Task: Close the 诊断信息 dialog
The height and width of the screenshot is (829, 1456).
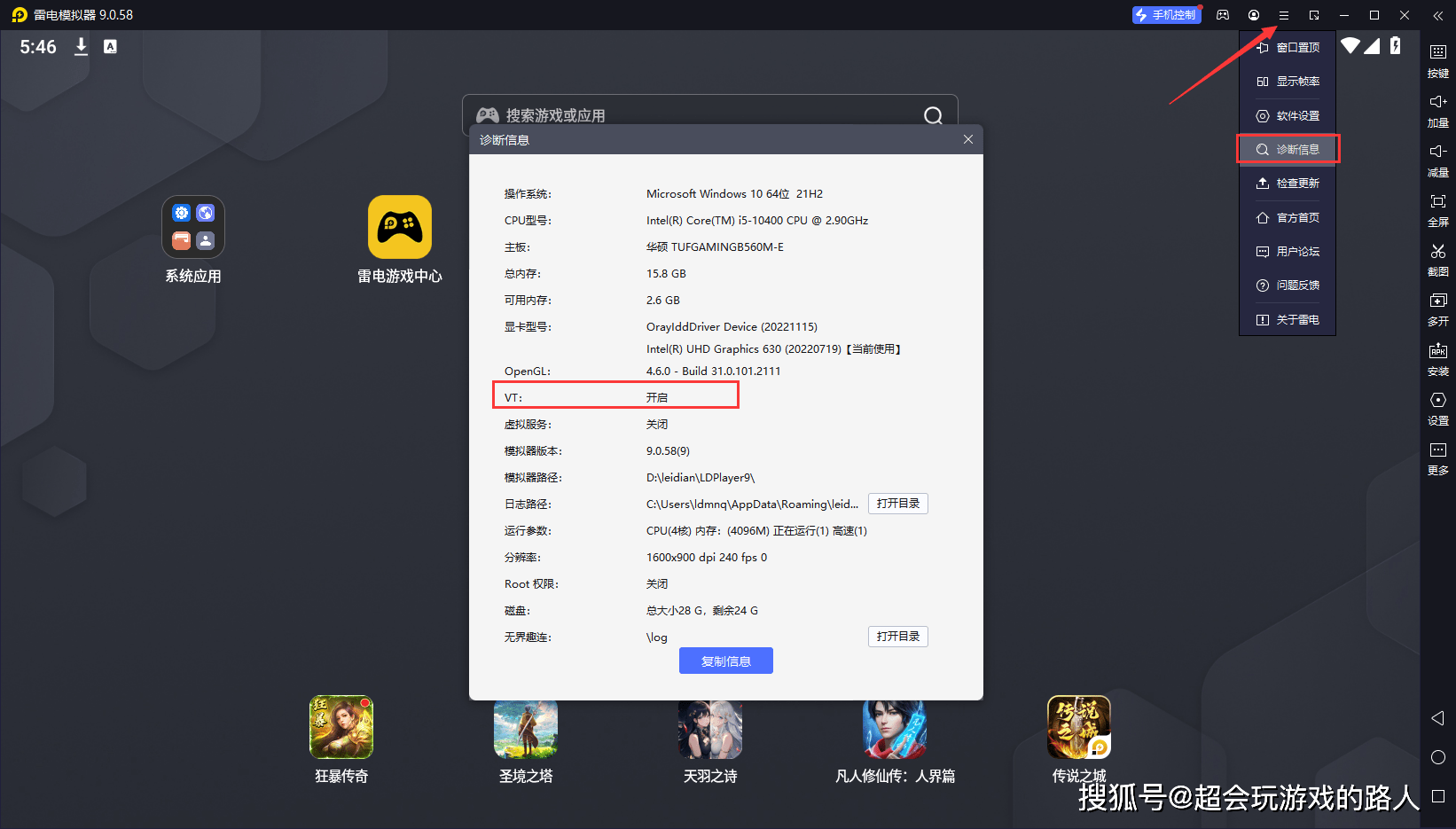Action: click(968, 139)
